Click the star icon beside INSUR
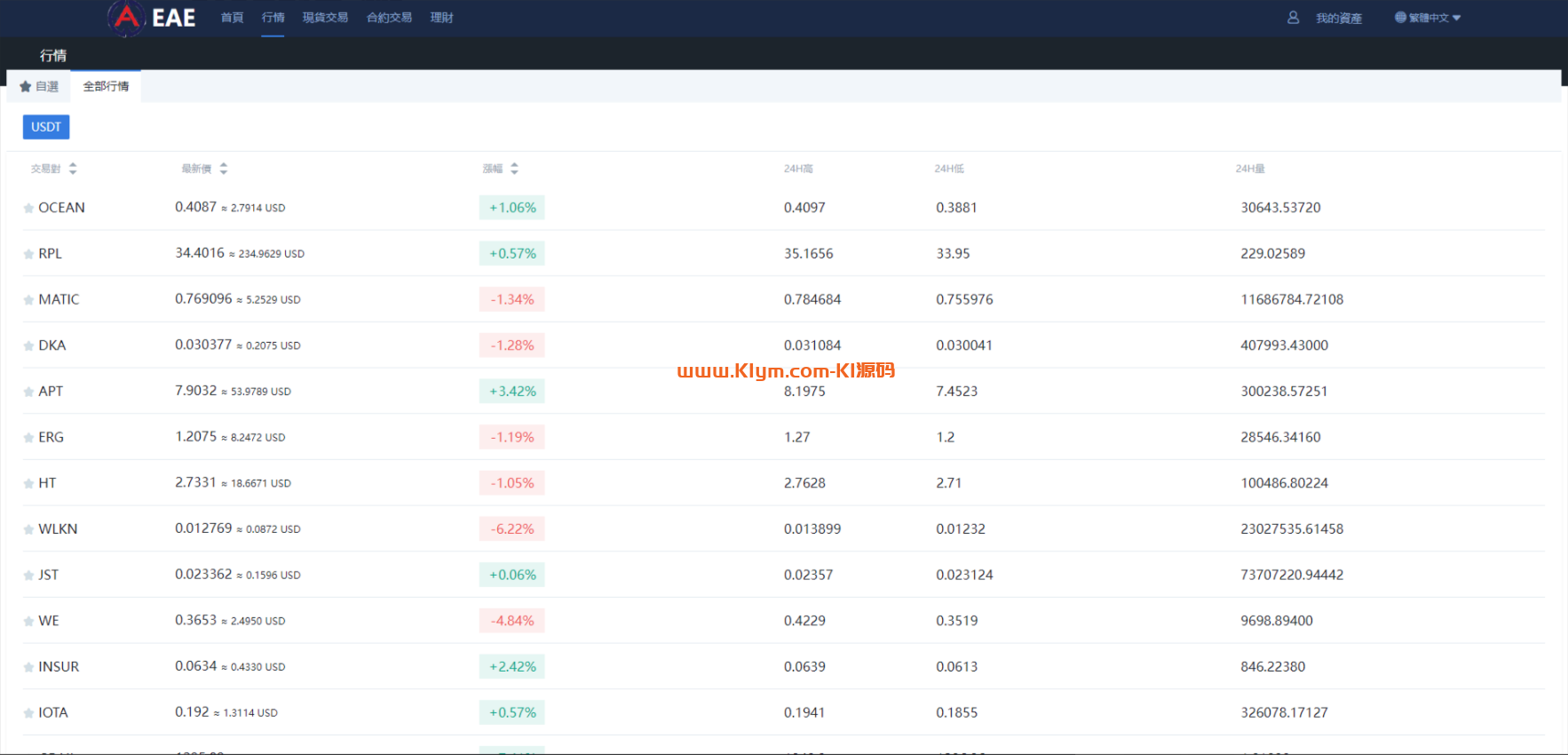Viewport: 1568px width, 755px height. (x=28, y=667)
